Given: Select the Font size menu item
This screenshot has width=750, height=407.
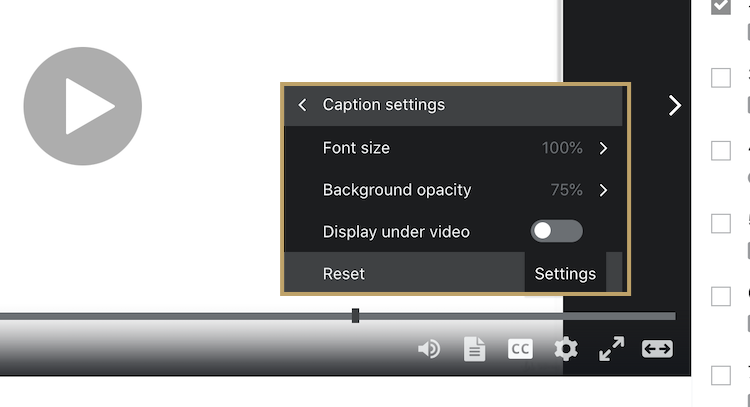Looking at the screenshot, I should coord(356,148).
